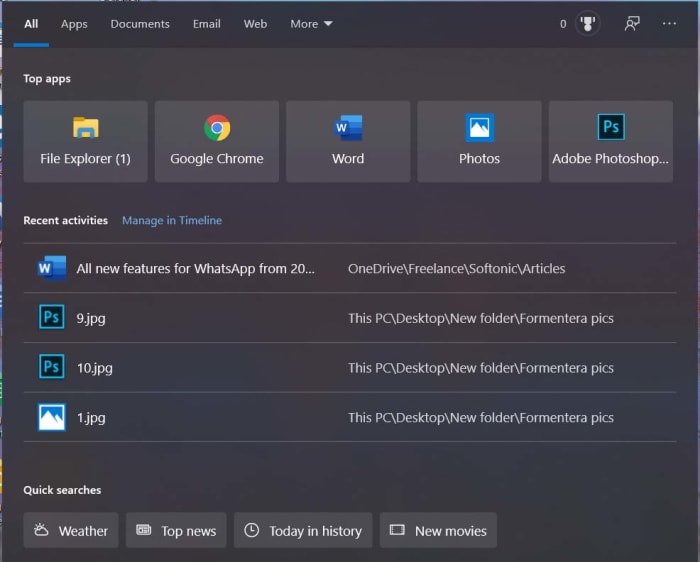Select the Web search tab
This screenshot has height=562, width=700.
(255, 24)
